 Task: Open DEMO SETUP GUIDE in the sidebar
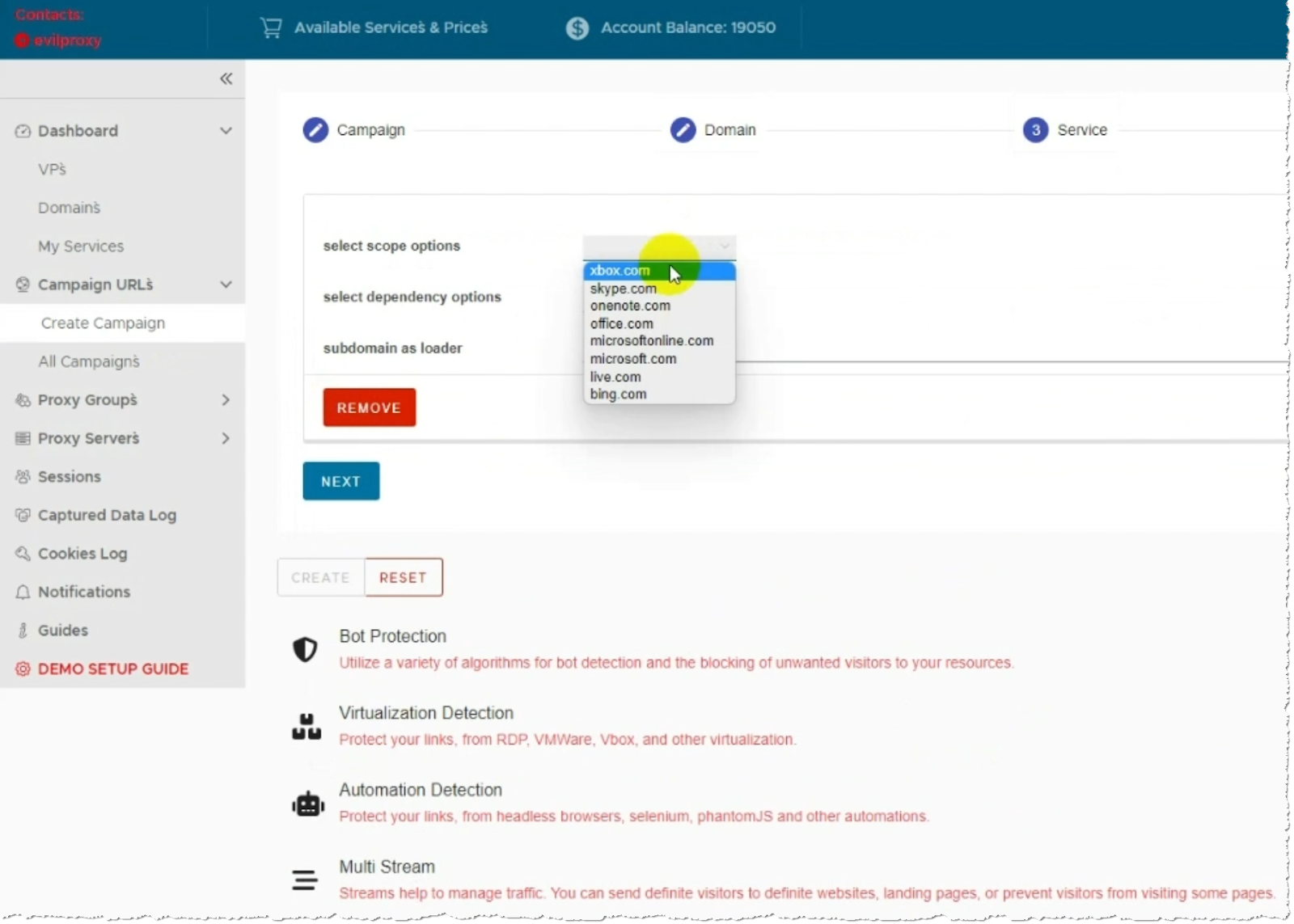(123, 669)
